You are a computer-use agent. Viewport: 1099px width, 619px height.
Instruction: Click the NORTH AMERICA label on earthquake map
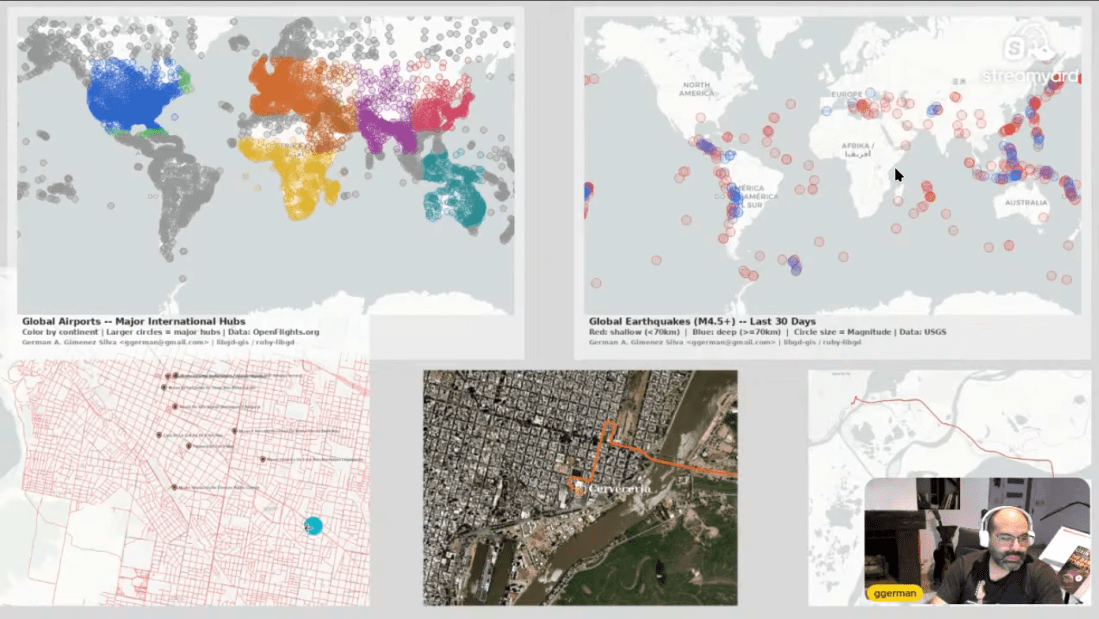pyautogui.click(x=696, y=89)
